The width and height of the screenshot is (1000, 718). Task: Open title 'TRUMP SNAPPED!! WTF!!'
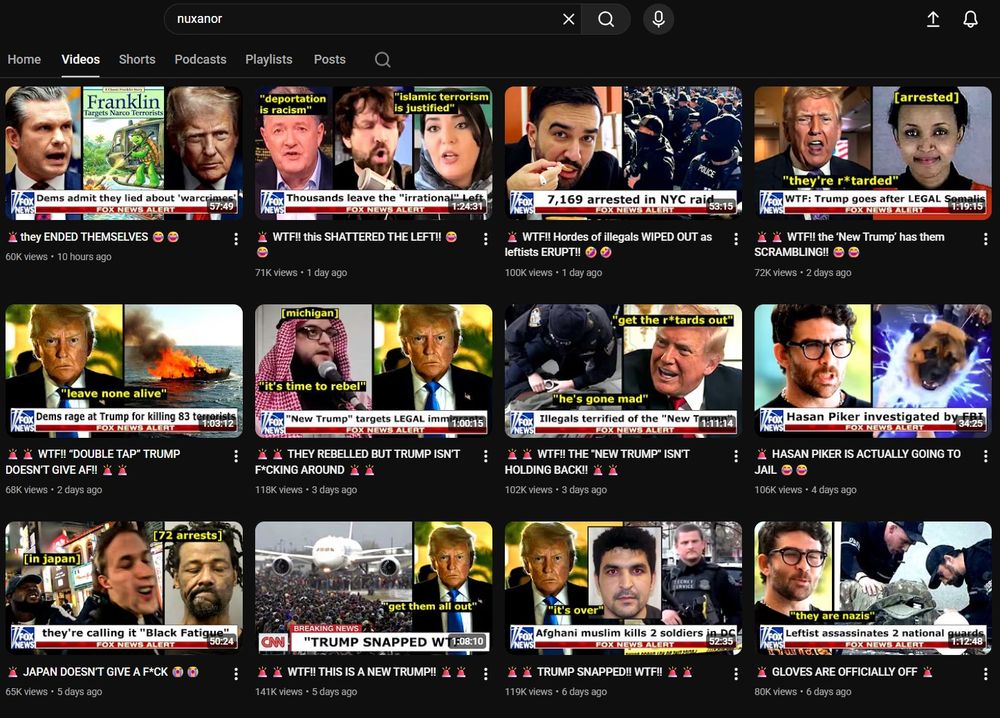599,671
